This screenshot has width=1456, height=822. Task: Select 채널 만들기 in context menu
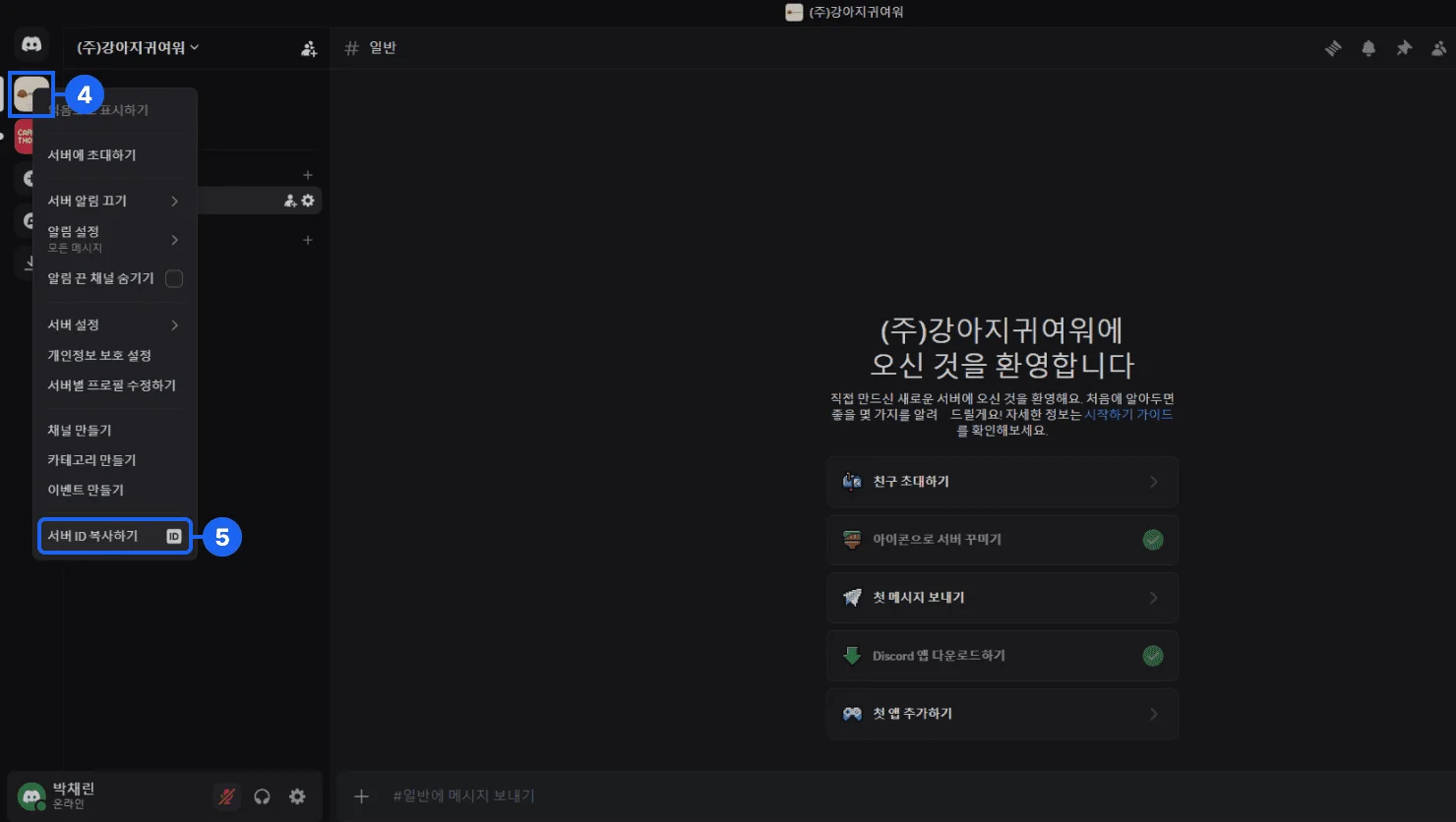click(x=114, y=431)
